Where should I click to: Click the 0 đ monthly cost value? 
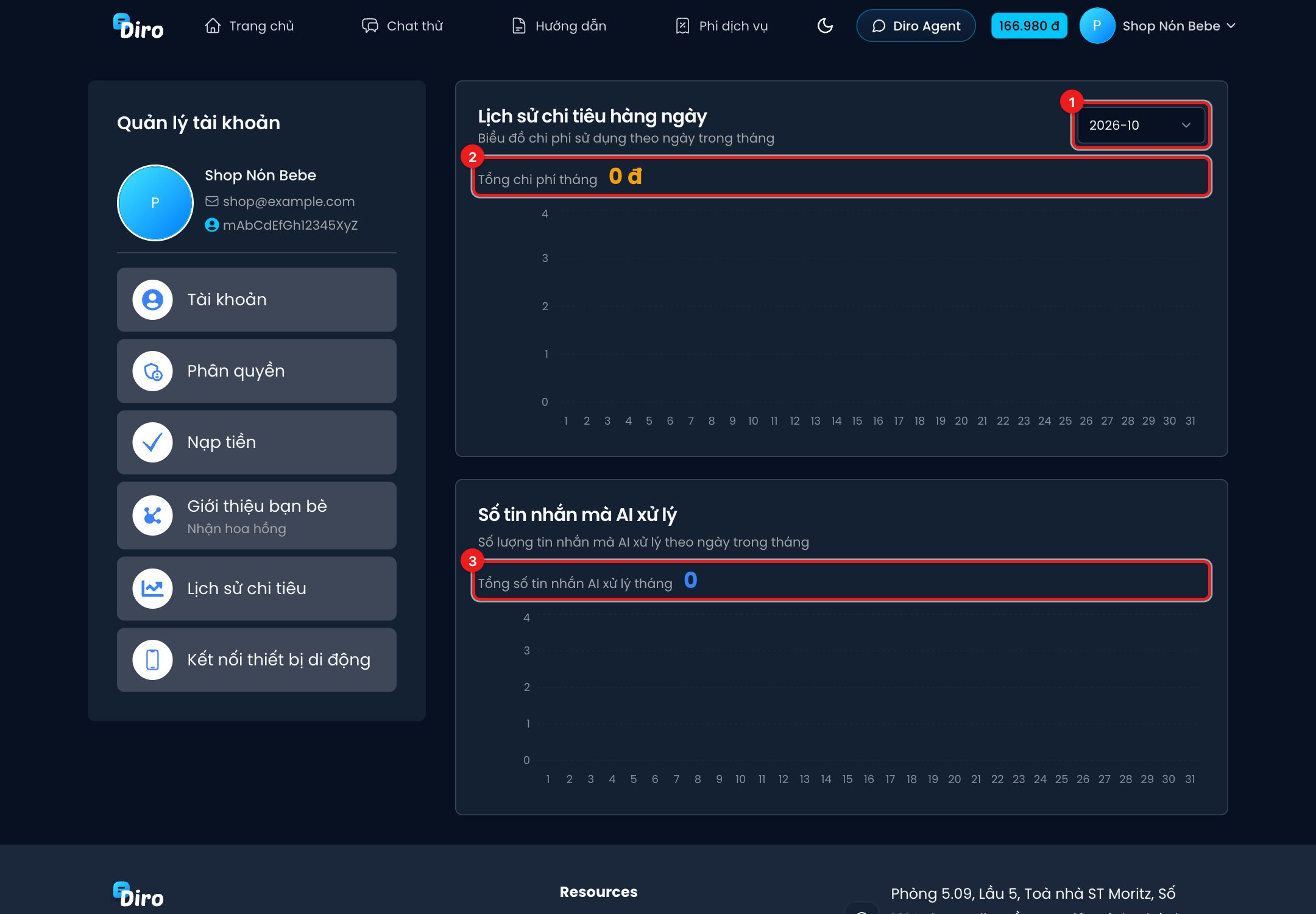[x=625, y=176]
